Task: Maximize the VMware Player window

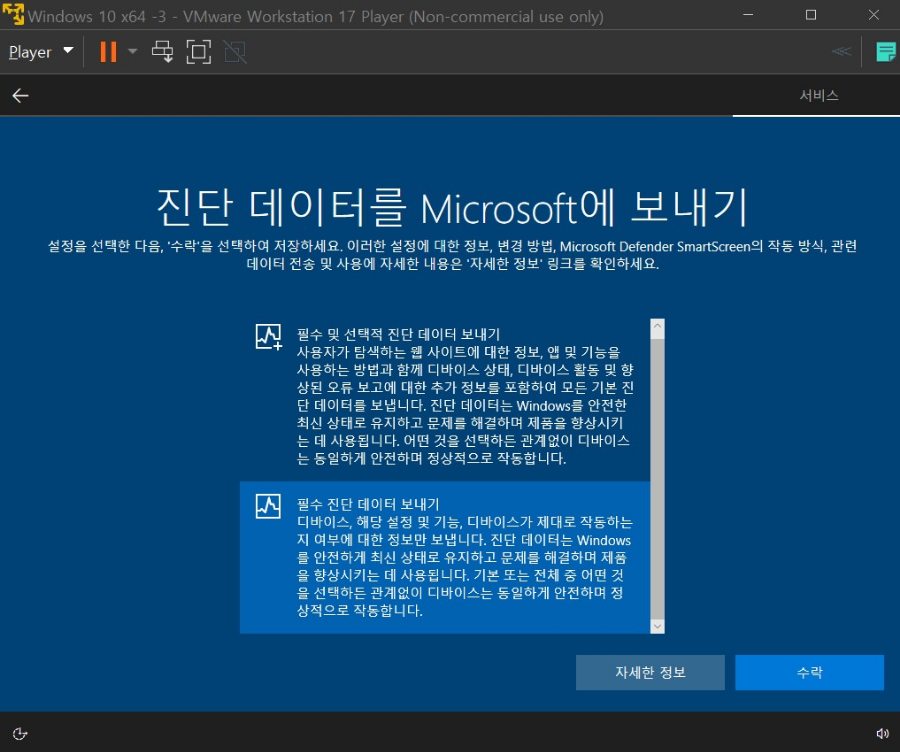Action: (810, 15)
